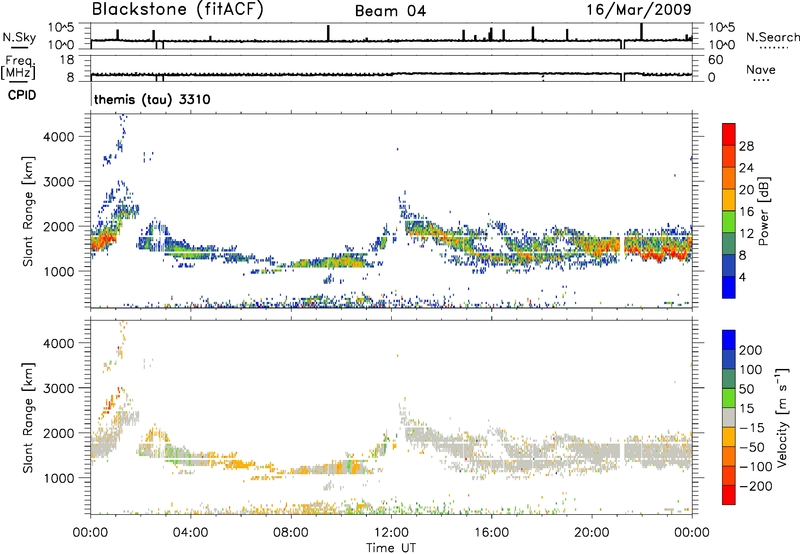The width and height of the screenshot is (800, 554).
Task: Click the red top segment of the power colorbar
Action: [x=729, y=134]
